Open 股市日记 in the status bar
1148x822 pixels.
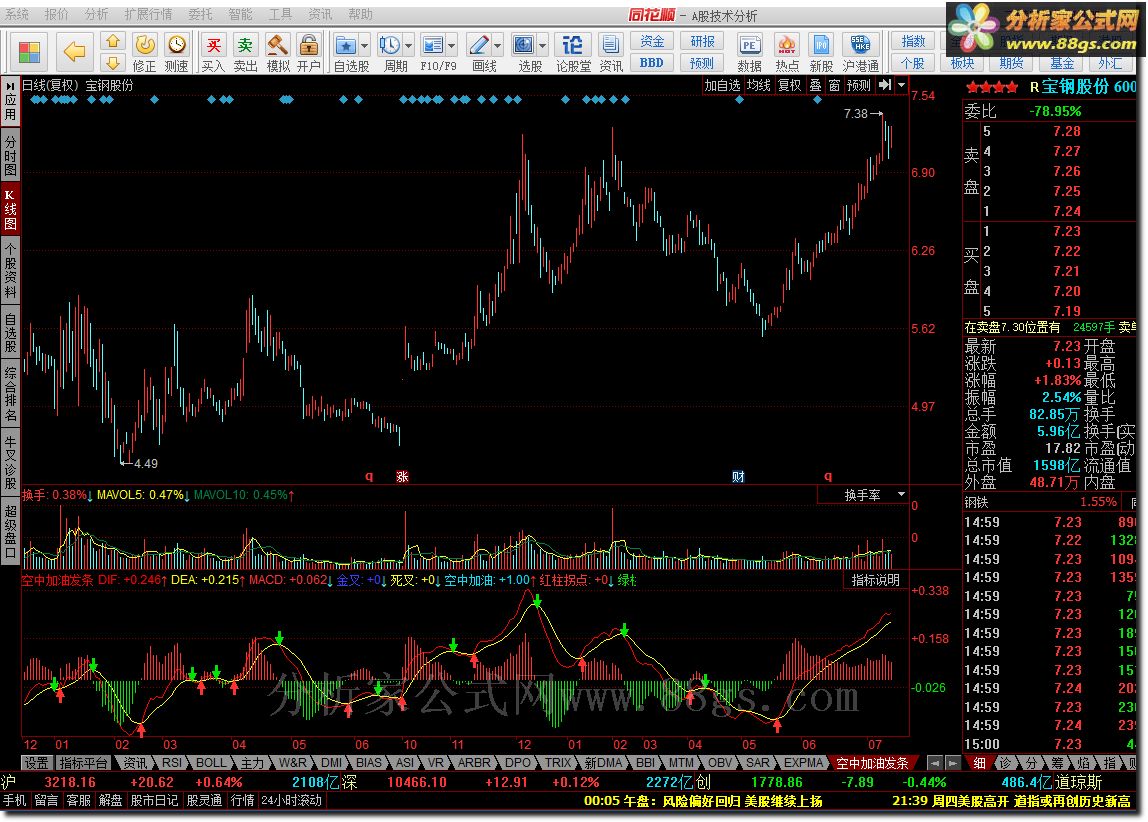click(154, 801)
